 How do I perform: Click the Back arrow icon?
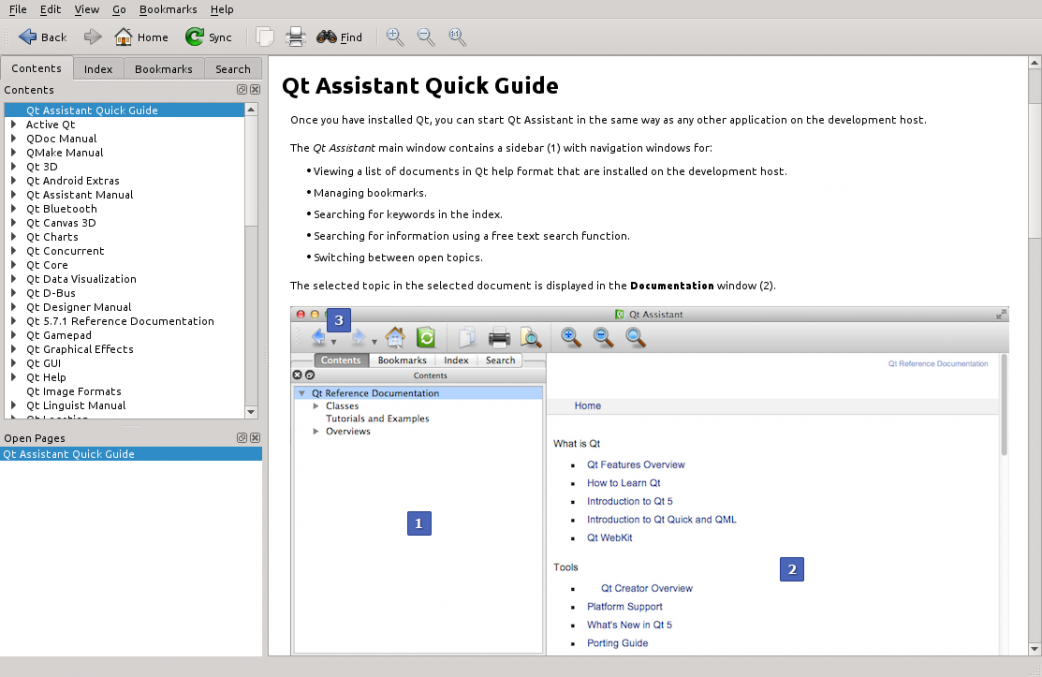click(x=28, y=37)
